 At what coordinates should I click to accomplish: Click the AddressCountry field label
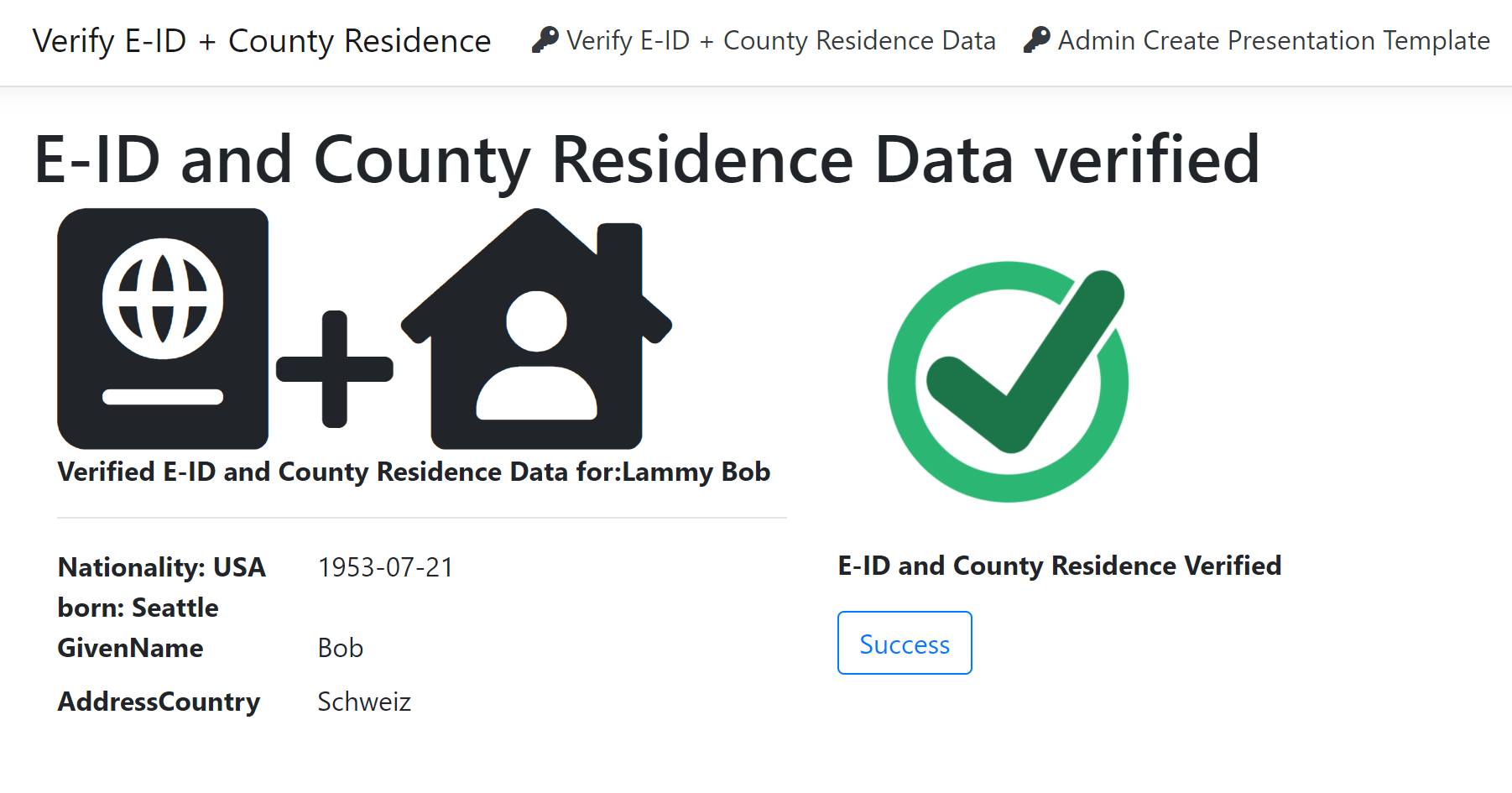pyautogui.click(x=159, y=702)
